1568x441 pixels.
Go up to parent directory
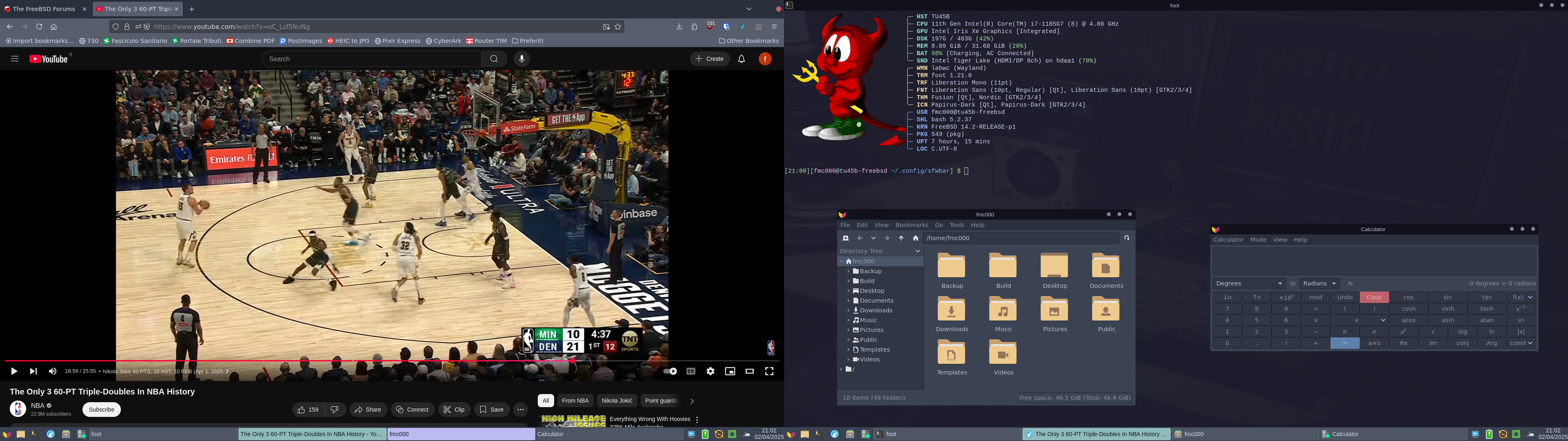(x=901, y=238)
